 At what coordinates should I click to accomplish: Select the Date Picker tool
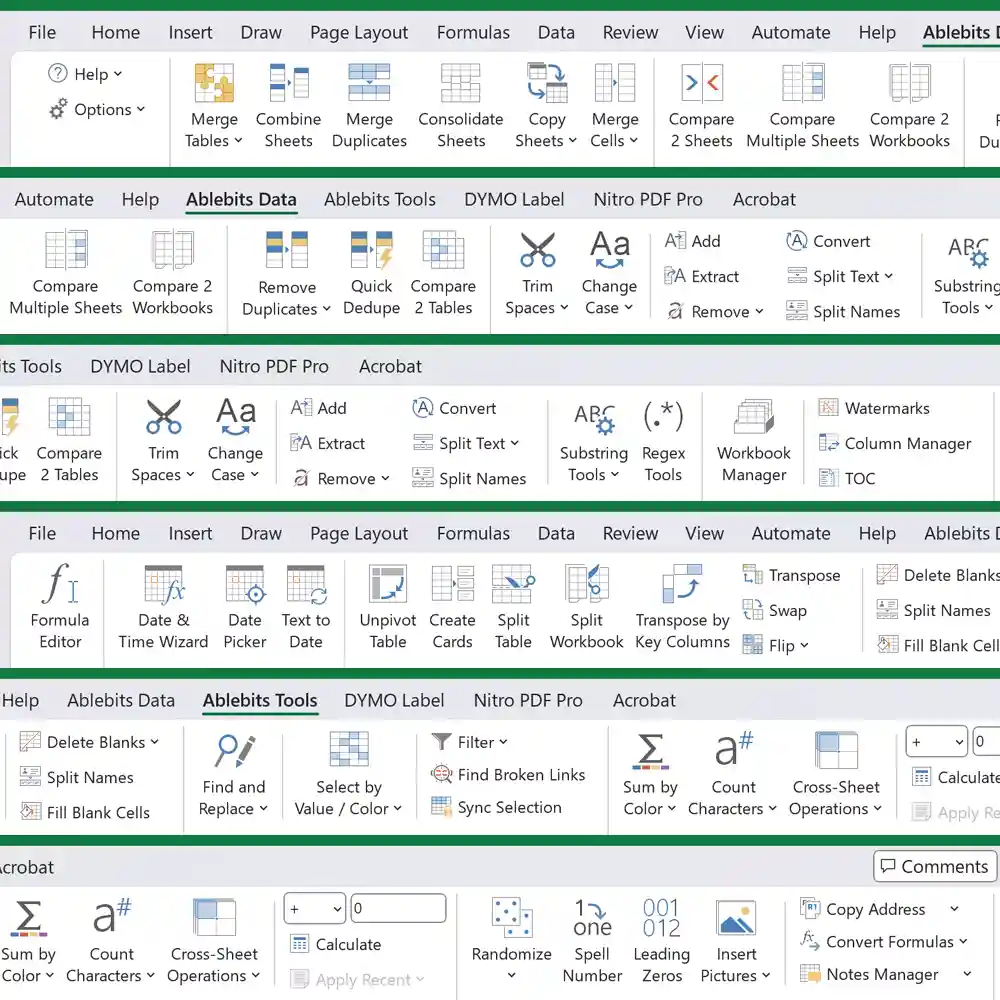point(245,607)
